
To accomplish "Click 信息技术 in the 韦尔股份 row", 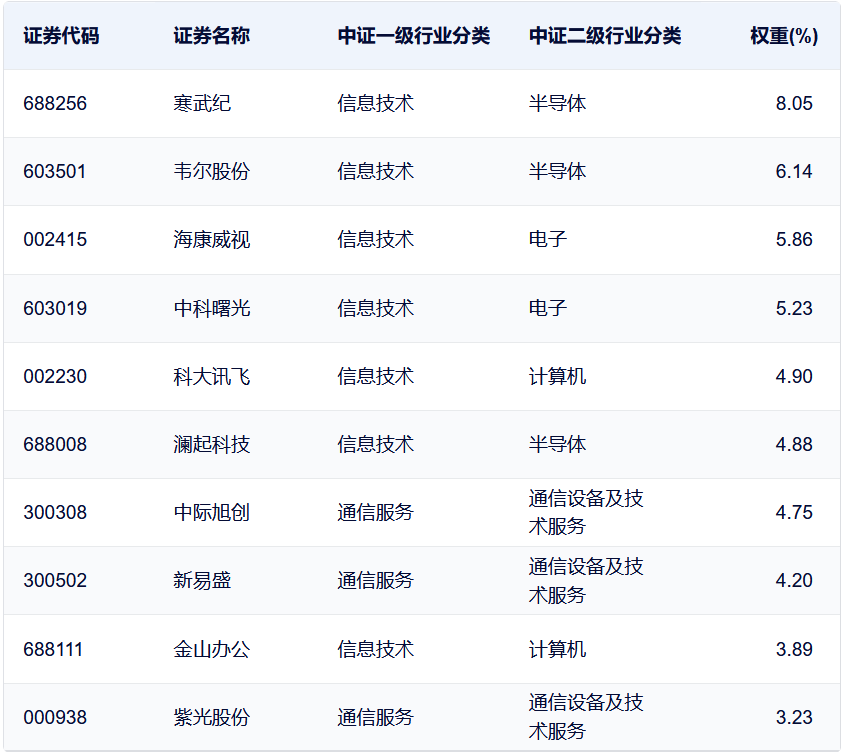I will 376,172.
